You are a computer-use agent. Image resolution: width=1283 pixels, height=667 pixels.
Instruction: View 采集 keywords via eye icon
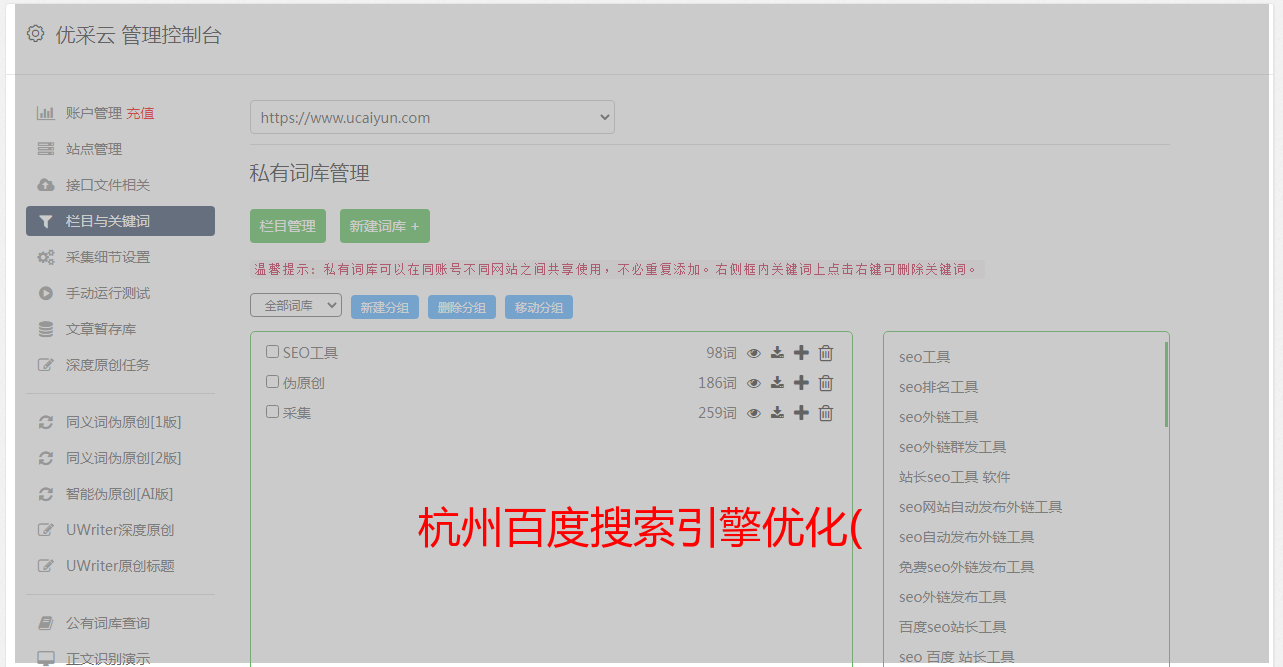coord(754,413)
